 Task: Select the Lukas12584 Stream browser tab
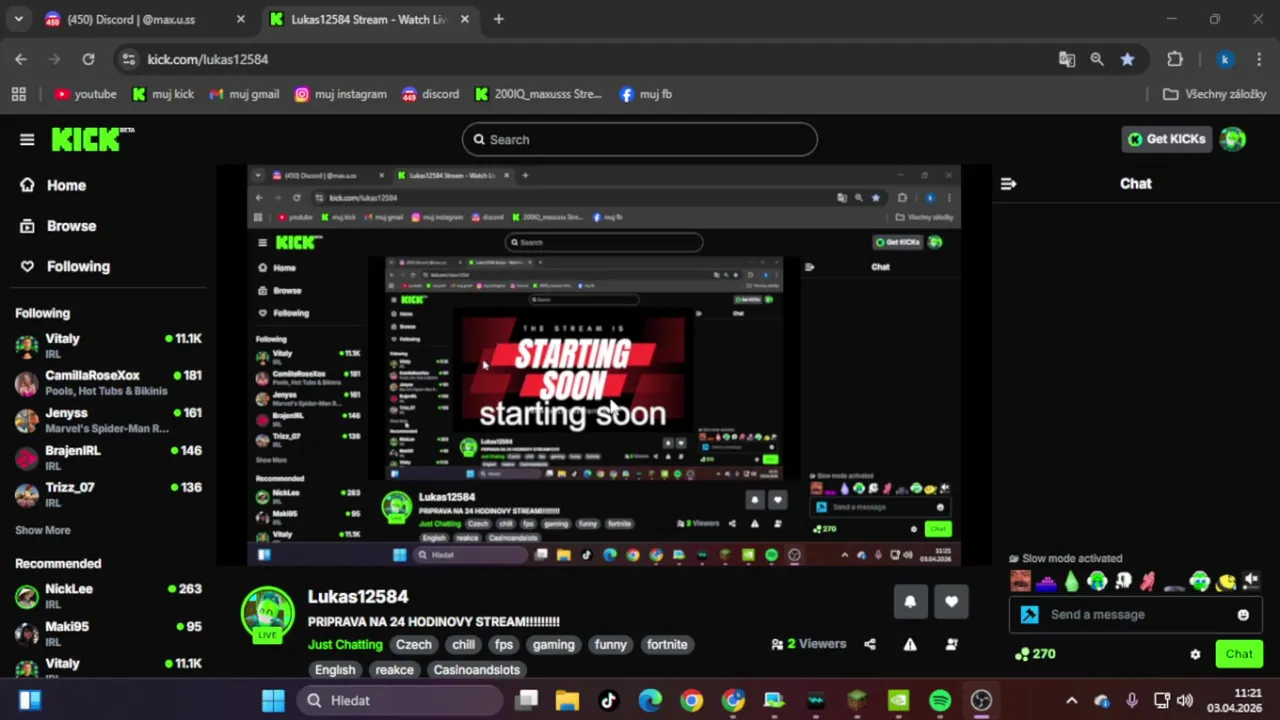[368, 19]
